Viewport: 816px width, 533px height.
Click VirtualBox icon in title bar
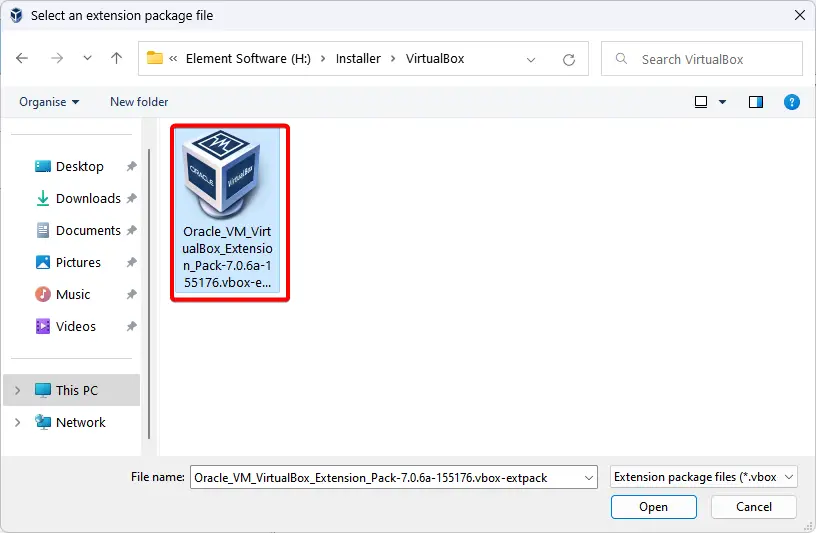click(x=16, y=15)
